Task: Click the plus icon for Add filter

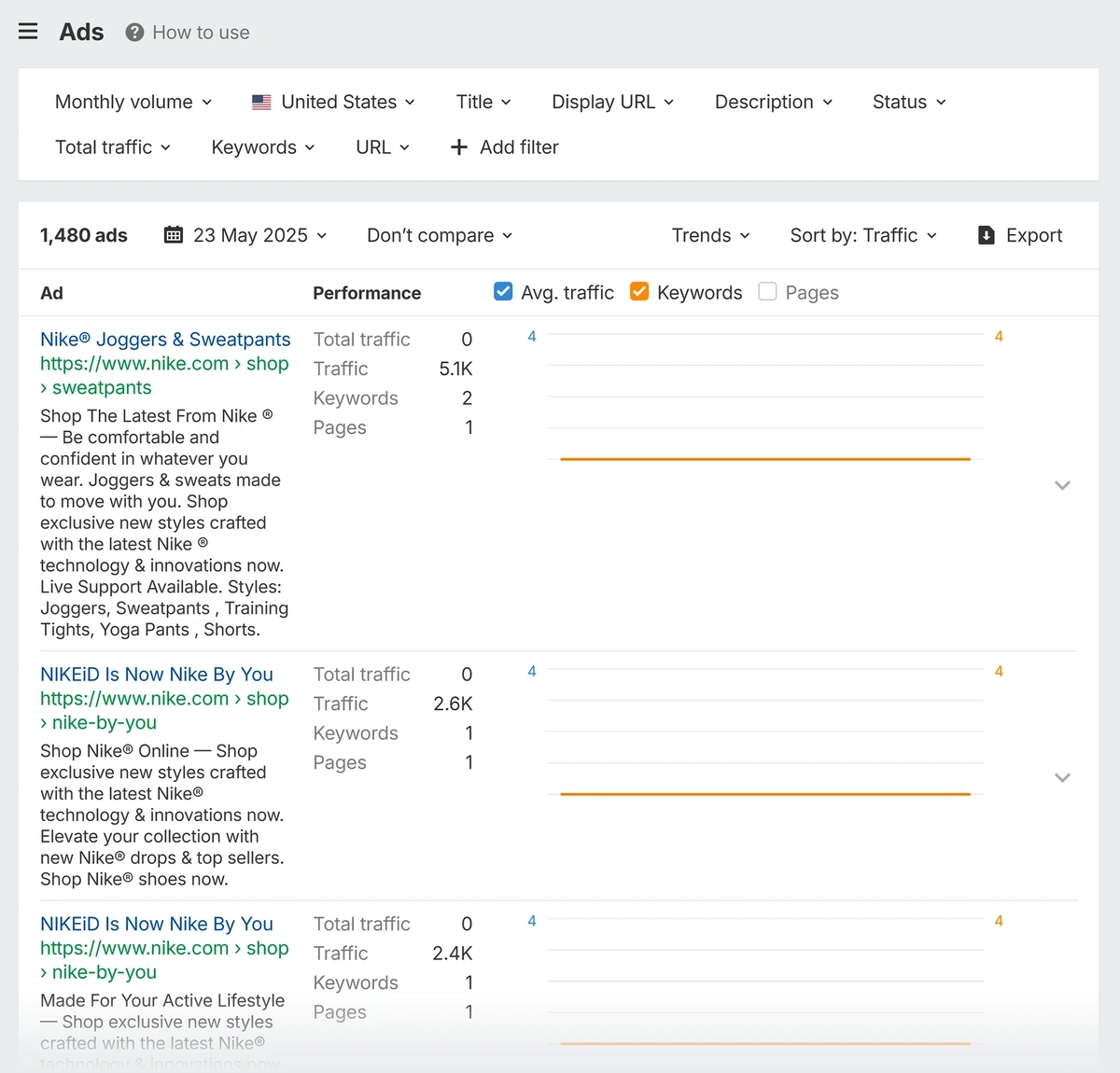Action: (x=458, y=147)
